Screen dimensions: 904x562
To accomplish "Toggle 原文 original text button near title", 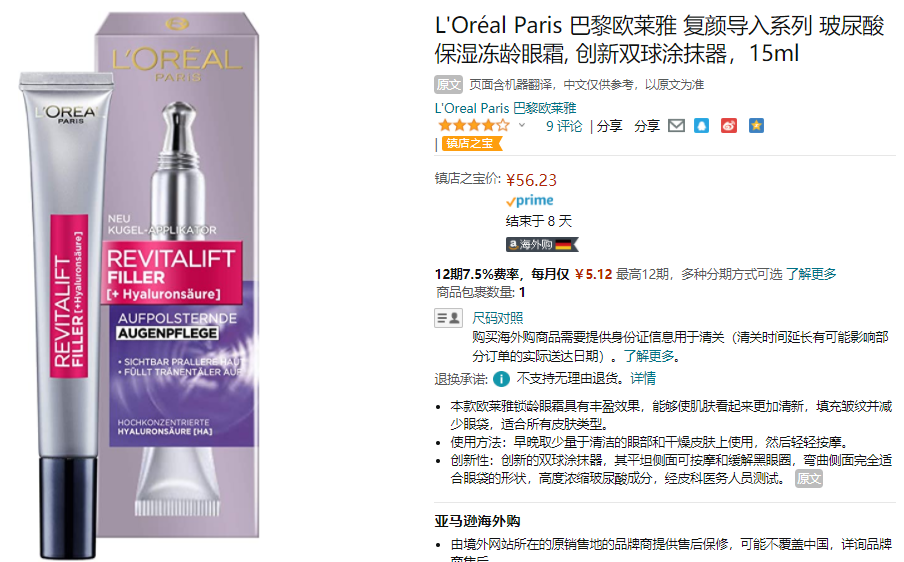I will (449, 85).
